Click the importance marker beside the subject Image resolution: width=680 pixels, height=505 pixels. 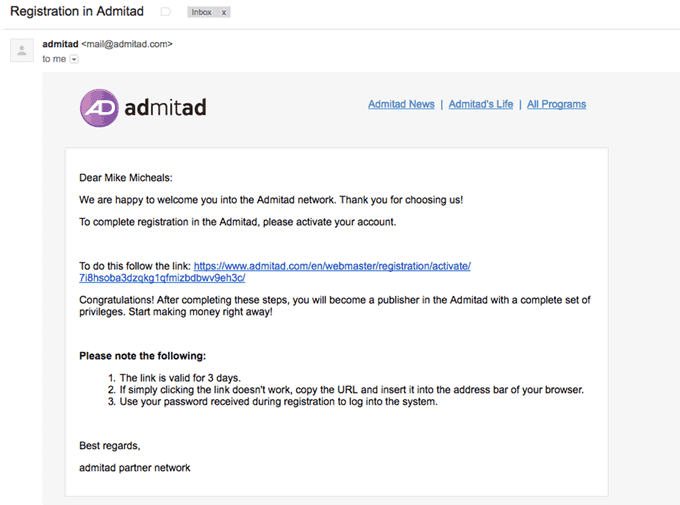pyautogui.click(x=166, y=12)
